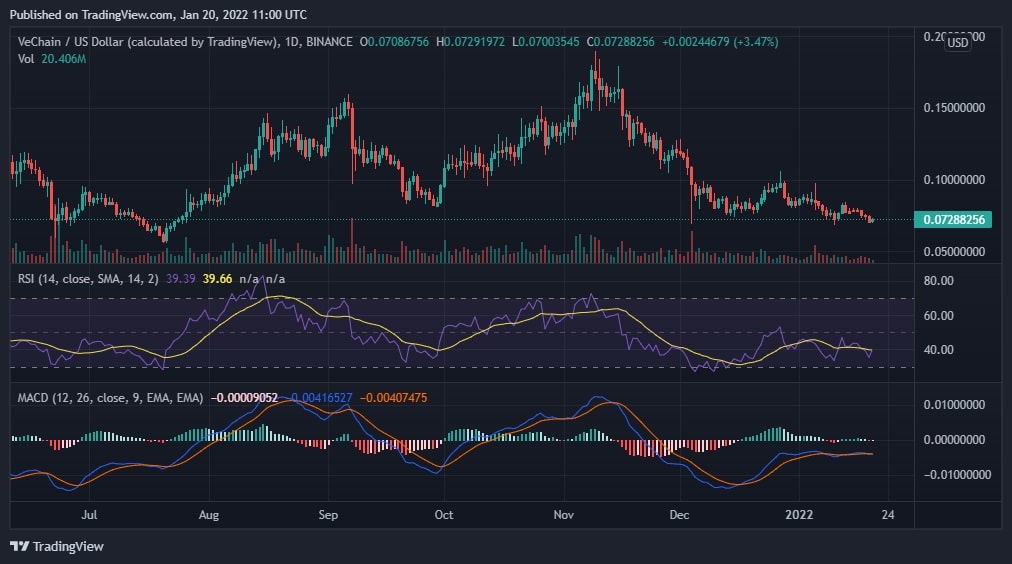
Task: Click the 0.05000000 price axis label
Action: [x=954, y=252]
